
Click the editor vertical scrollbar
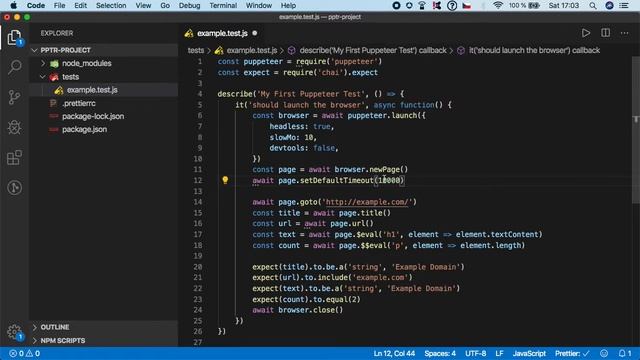coord(636,131)
